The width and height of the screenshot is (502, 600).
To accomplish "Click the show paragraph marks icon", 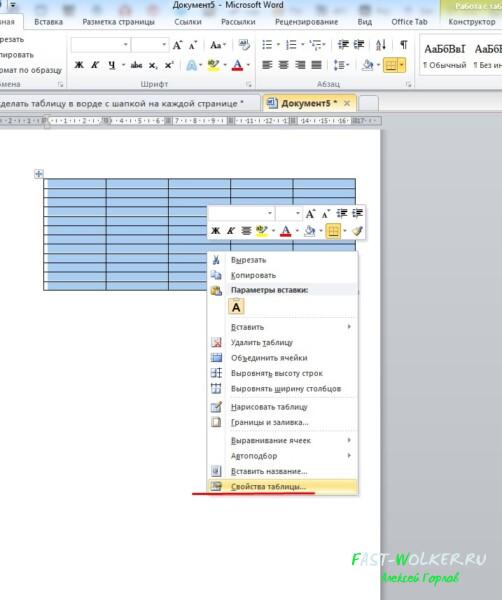I will 403,45.
